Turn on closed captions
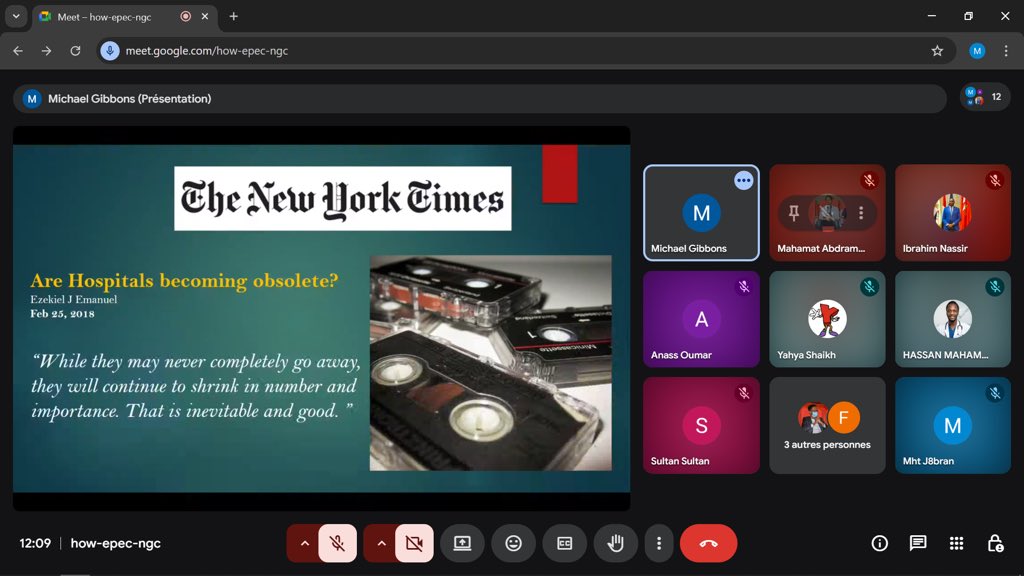 (565, 543)
